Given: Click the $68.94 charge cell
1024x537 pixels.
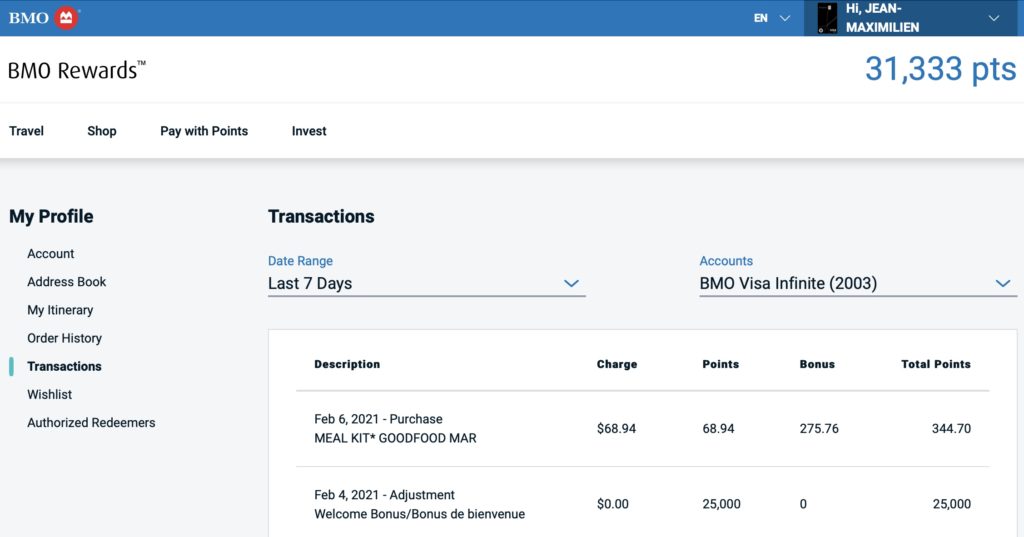Looking at the screenshot, I should click(616, 429).
